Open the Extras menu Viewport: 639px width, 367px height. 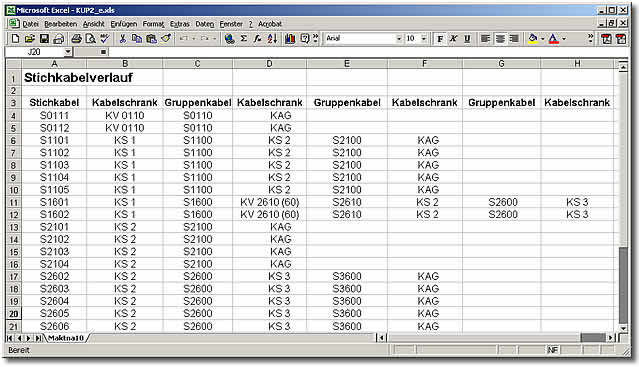pyautogui.click(x=180, y=24)
